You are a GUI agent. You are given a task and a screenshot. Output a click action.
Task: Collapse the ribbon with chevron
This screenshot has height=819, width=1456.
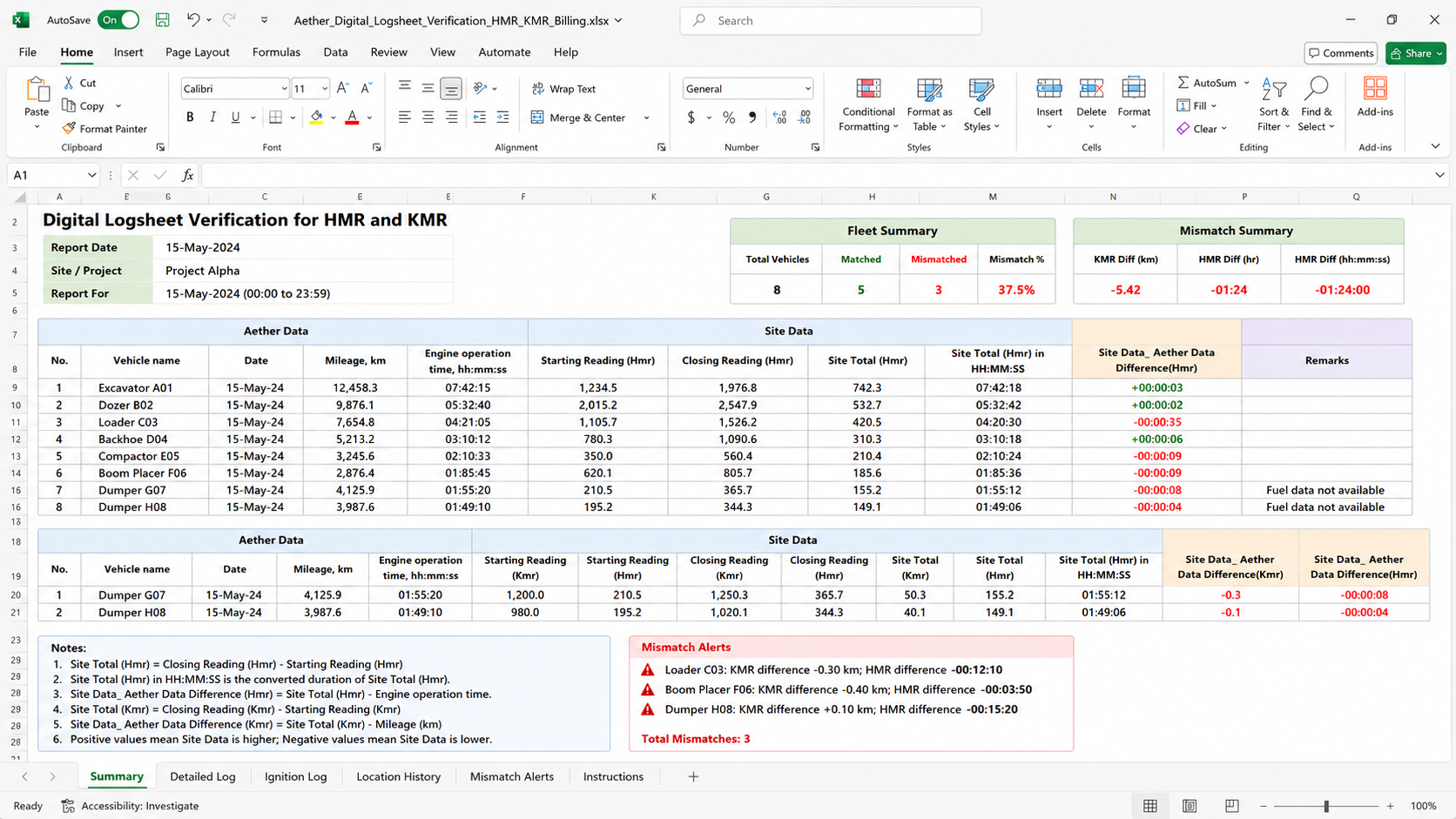pyautogui.click(x=1435, y=146)
